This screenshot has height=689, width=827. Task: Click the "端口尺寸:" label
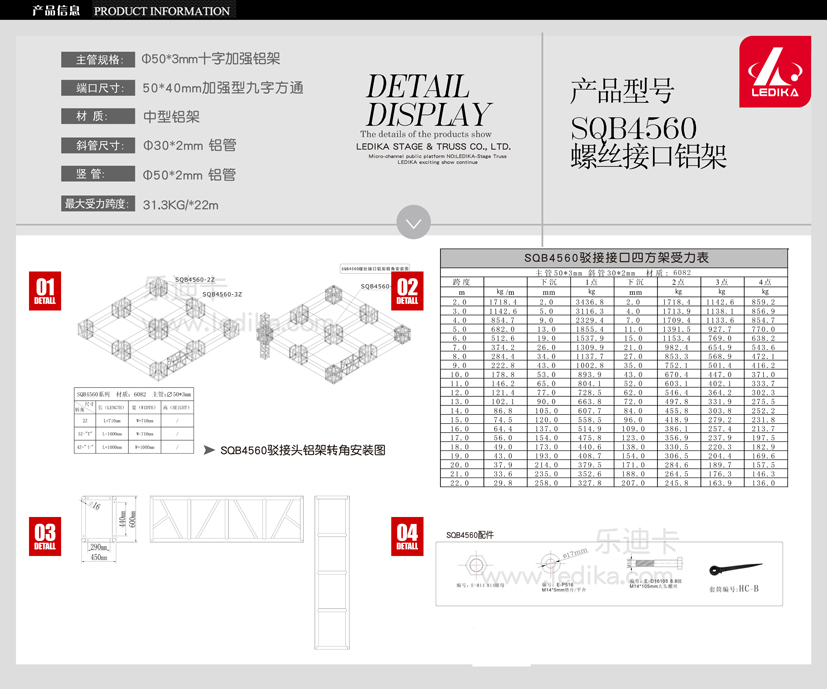[x=98, y=88]
